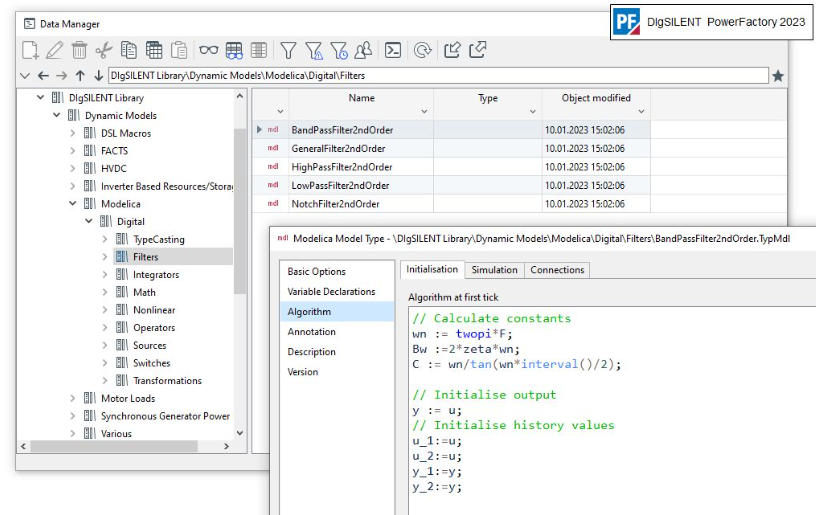Open the first column header dropdown
Image resolution: width=816 pixels, height=515 pixels.
[x=280, y=112]
